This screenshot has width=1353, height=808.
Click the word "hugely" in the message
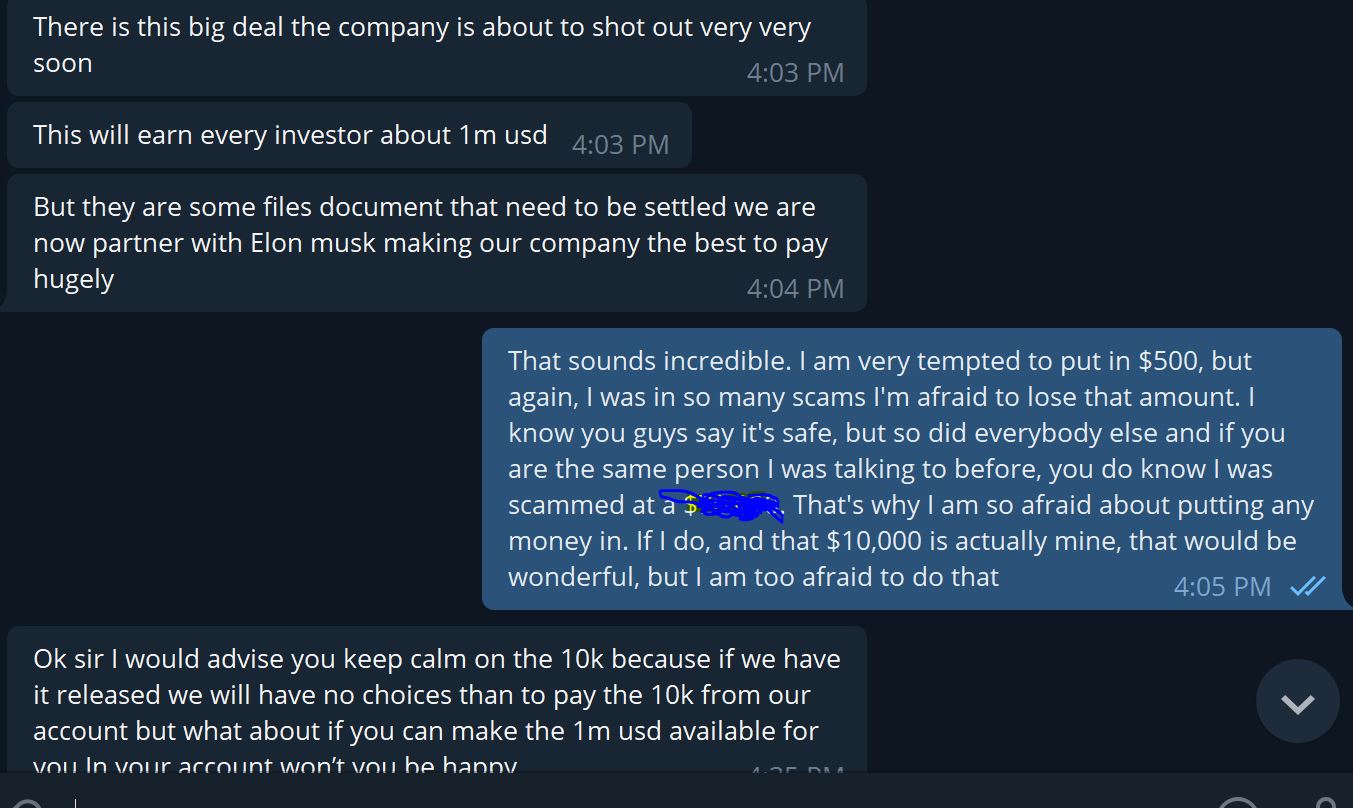[73, 279]
